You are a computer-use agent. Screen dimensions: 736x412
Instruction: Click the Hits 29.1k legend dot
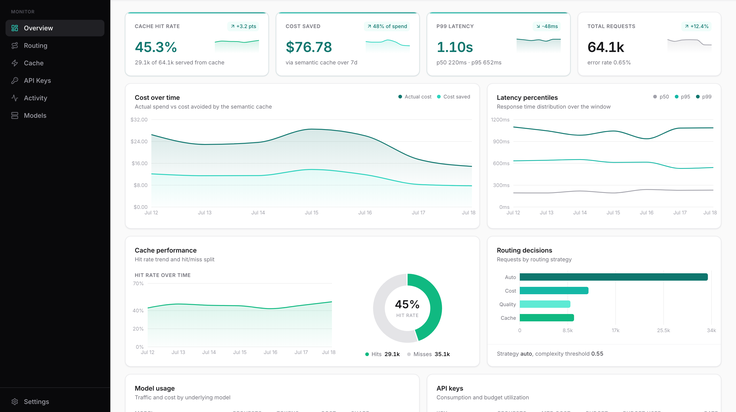[367, 354]
